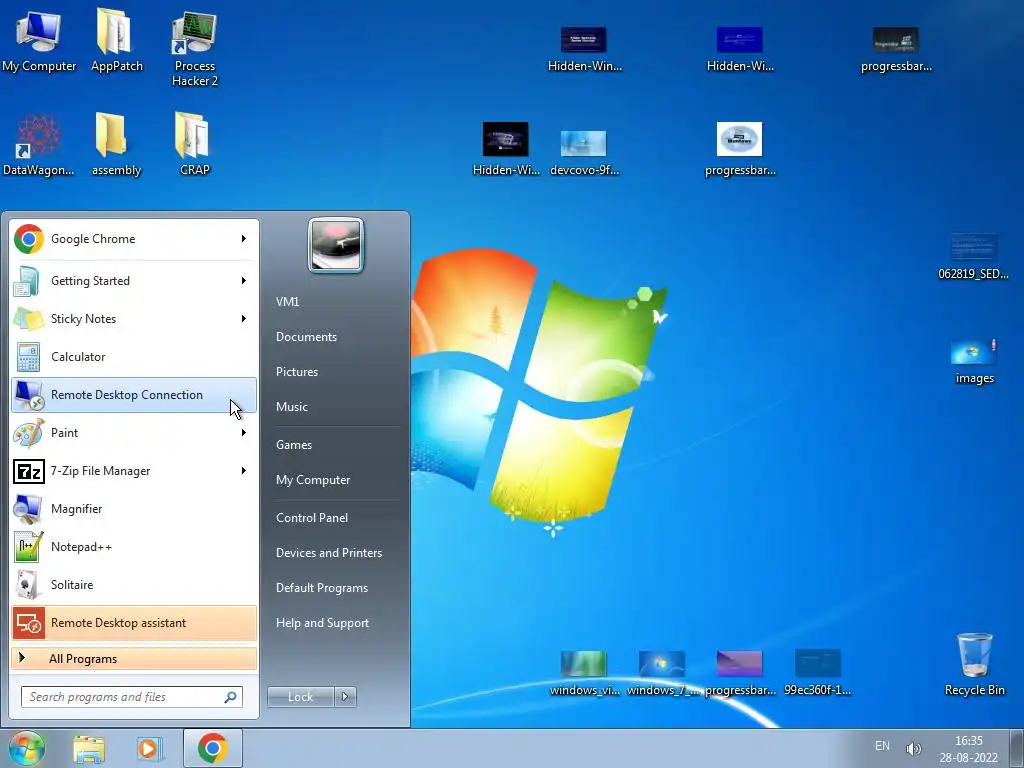Click the Paint palette icon
1024x768 pixels.
[29, 433]
